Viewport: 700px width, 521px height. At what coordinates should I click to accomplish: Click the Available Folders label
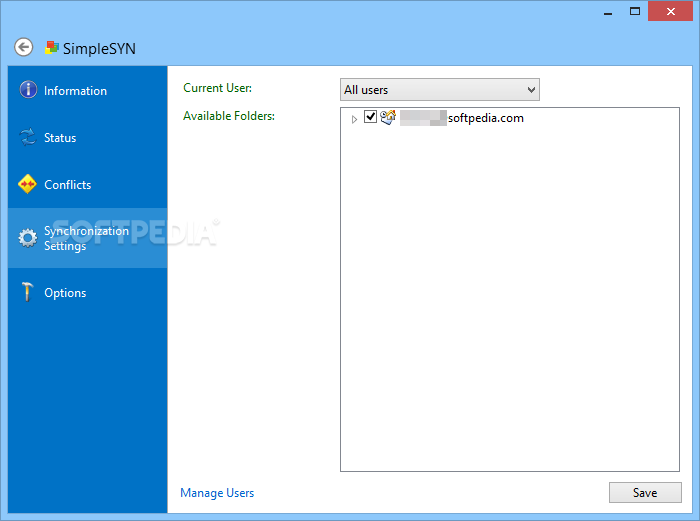(x=229, y=116)
